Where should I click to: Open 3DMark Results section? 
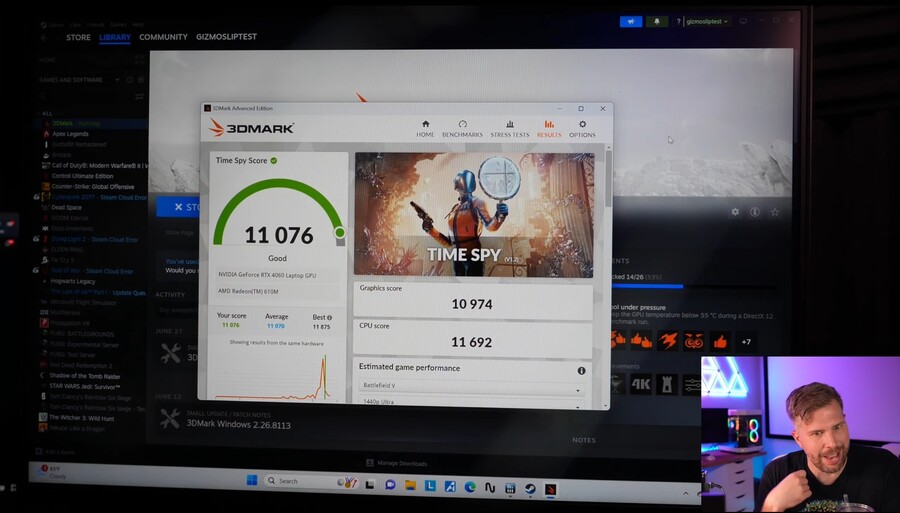coord(549,129)
